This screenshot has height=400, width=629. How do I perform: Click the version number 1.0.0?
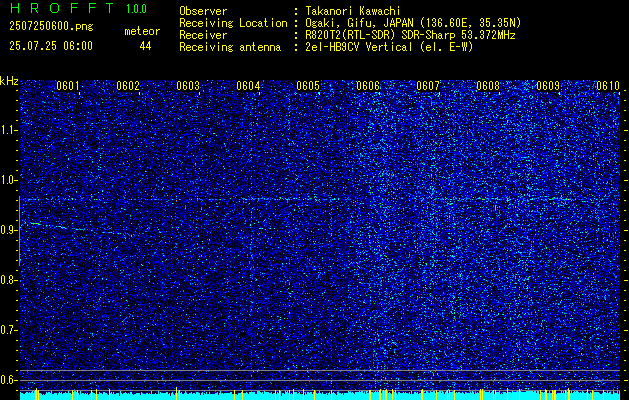click(x=136, y=9)
